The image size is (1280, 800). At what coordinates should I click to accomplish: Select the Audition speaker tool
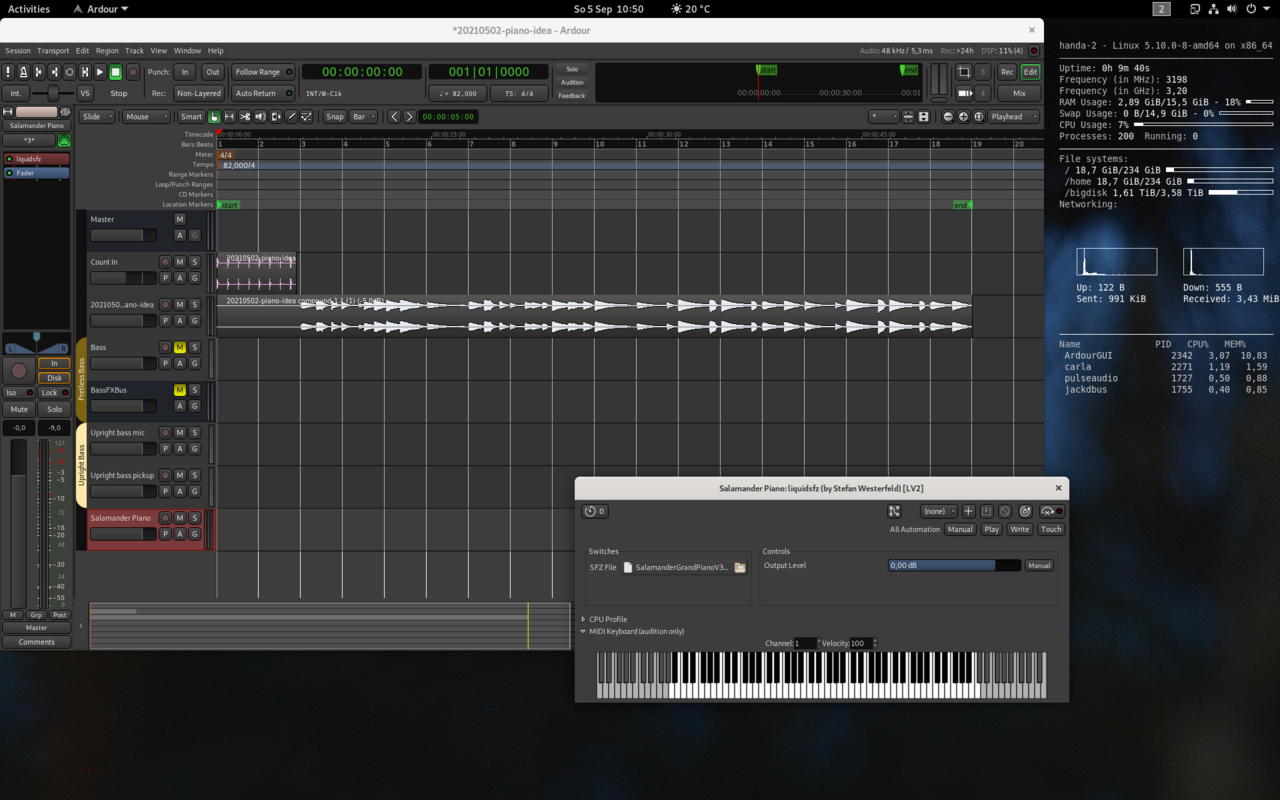(260, 117)
